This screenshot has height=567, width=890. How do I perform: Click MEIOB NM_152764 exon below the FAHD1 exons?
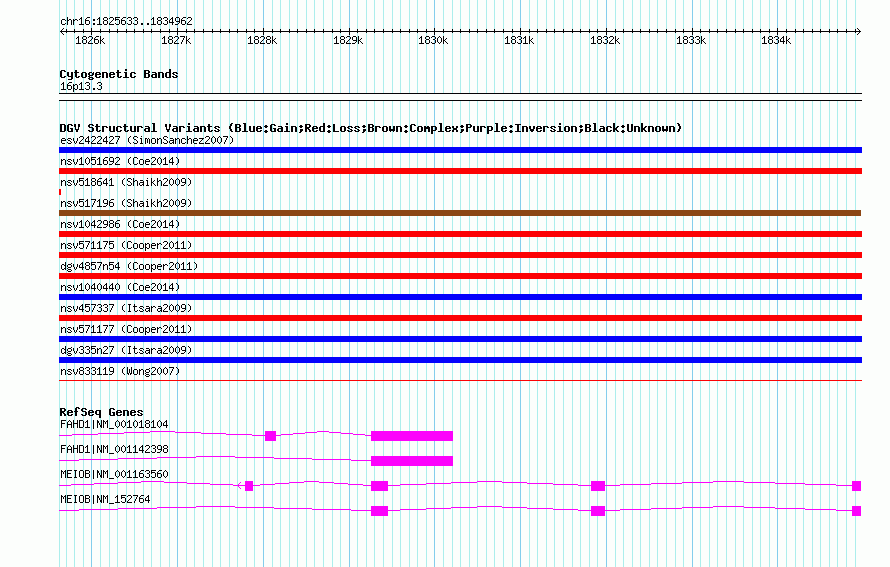tap(379, 511)
